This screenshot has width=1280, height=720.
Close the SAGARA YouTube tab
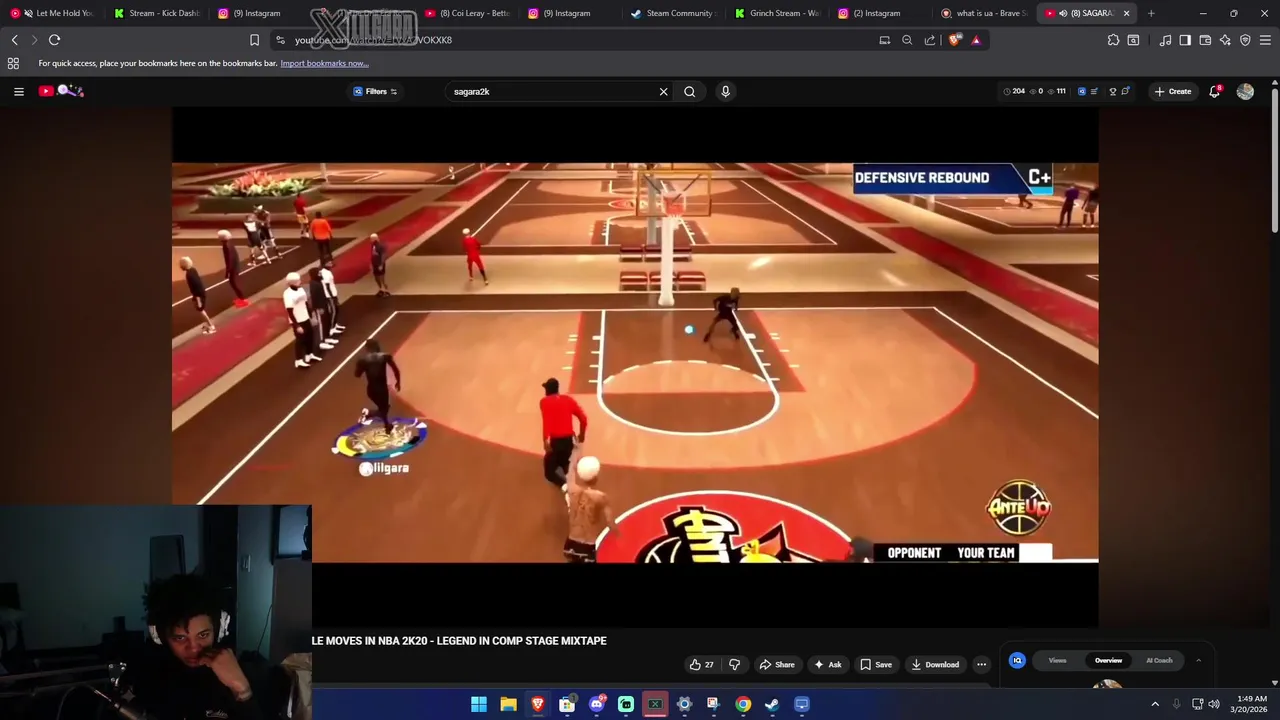point(1127,13)
